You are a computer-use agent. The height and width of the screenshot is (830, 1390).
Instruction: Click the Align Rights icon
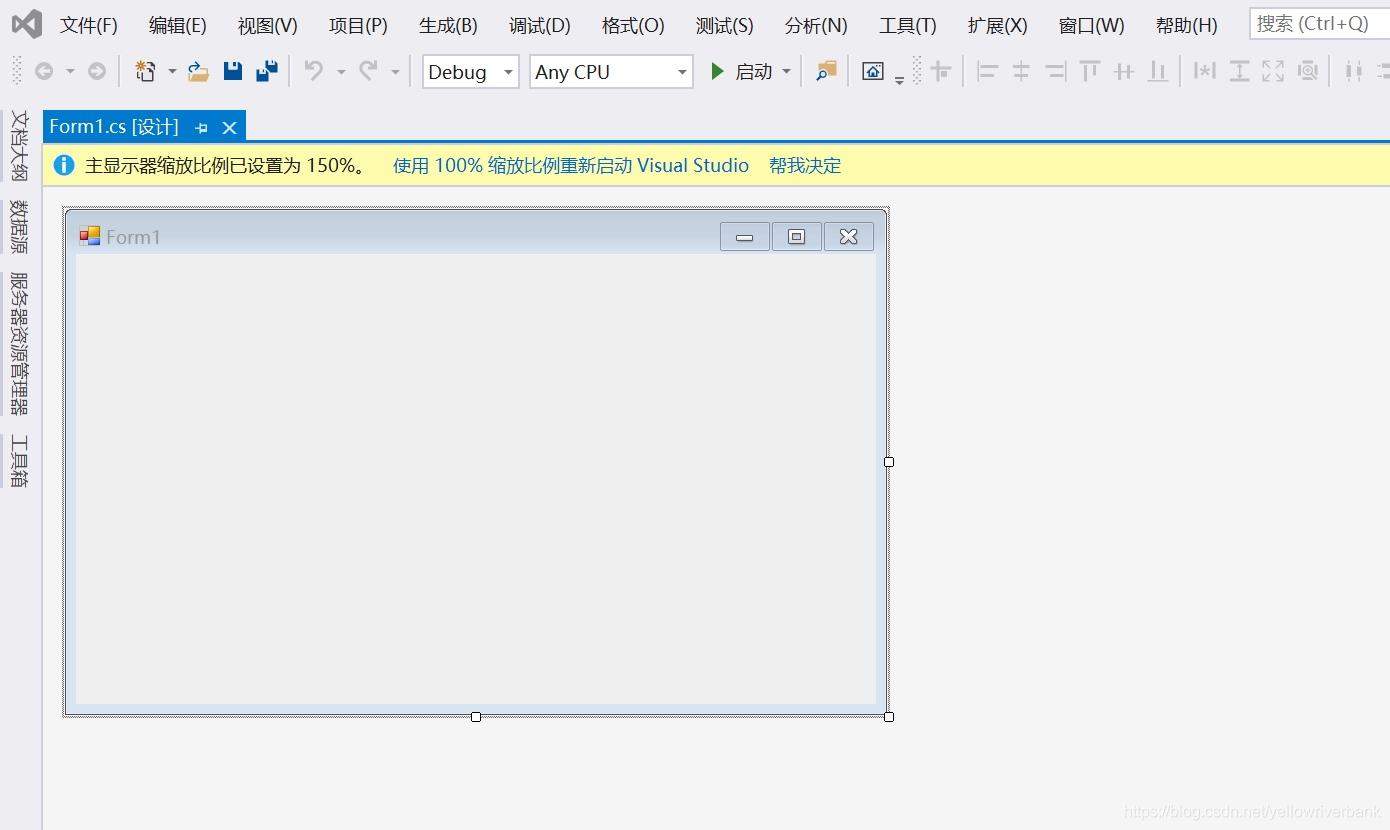pyautogui.click(x=1055, y=71)
